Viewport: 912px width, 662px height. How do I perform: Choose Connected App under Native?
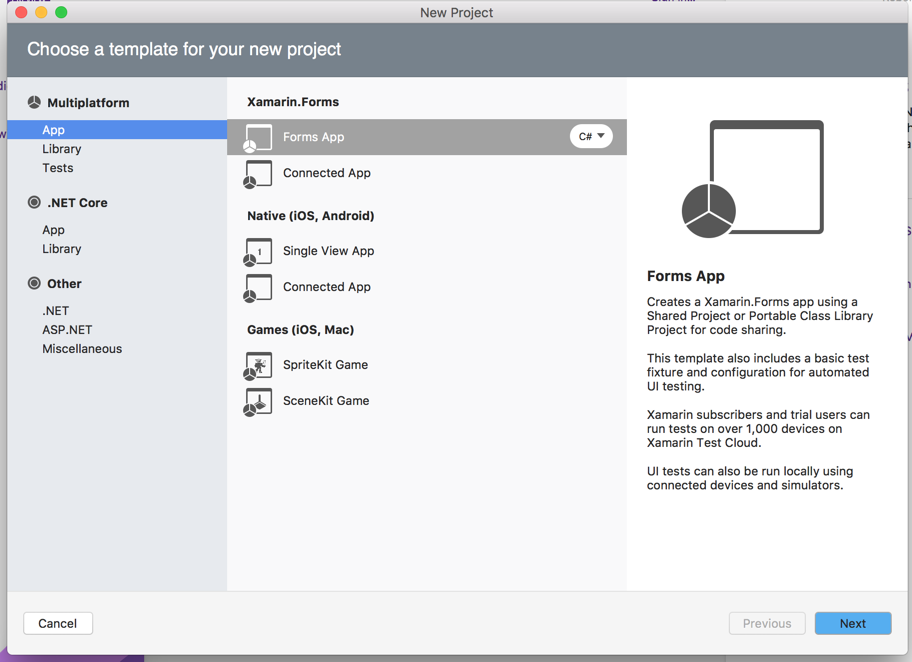(x=327, y=287)
